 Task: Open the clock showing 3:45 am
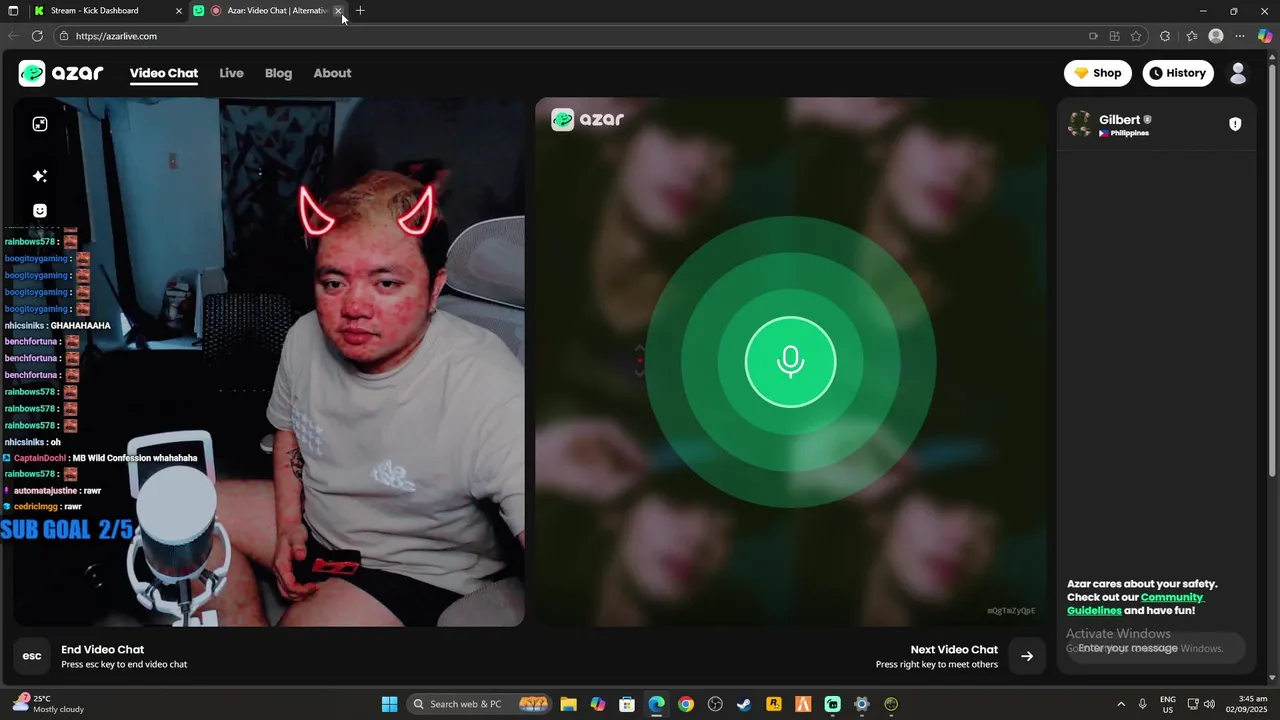click(1252, 704)
